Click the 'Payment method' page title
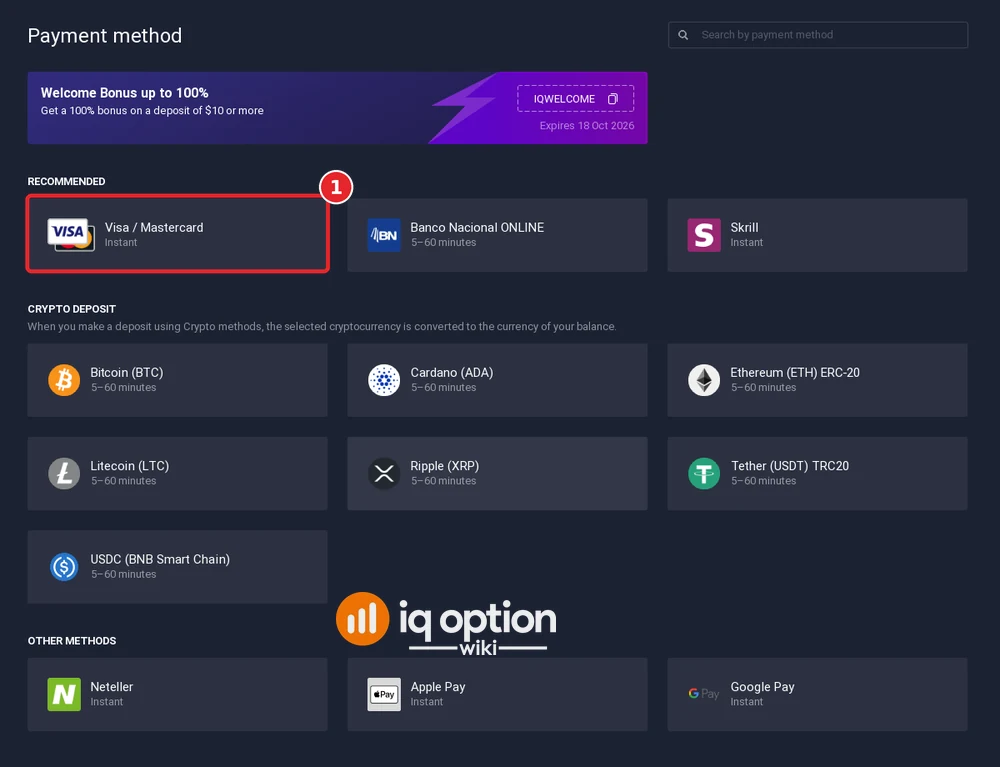Image resolution: width=1000 pixels, height=767 pixels. [x=105, y=36]
